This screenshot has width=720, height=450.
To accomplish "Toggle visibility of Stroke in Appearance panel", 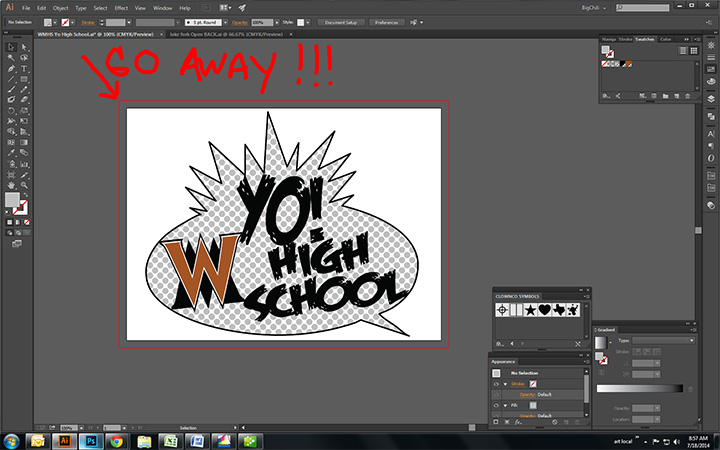I will pos(496,384).
